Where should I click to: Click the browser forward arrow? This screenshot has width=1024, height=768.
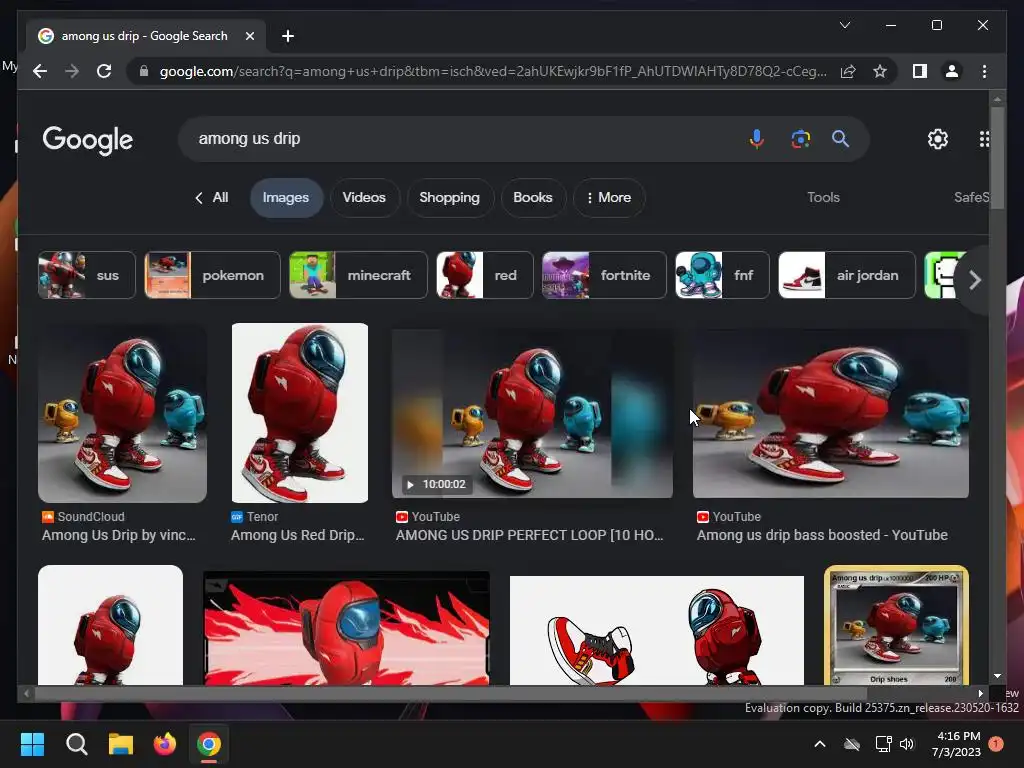[x=72, y=71]
